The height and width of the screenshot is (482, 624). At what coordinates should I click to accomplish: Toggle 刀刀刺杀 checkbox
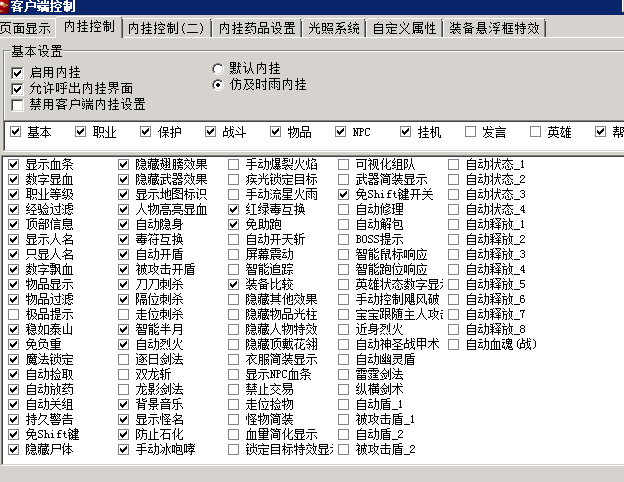123,285
